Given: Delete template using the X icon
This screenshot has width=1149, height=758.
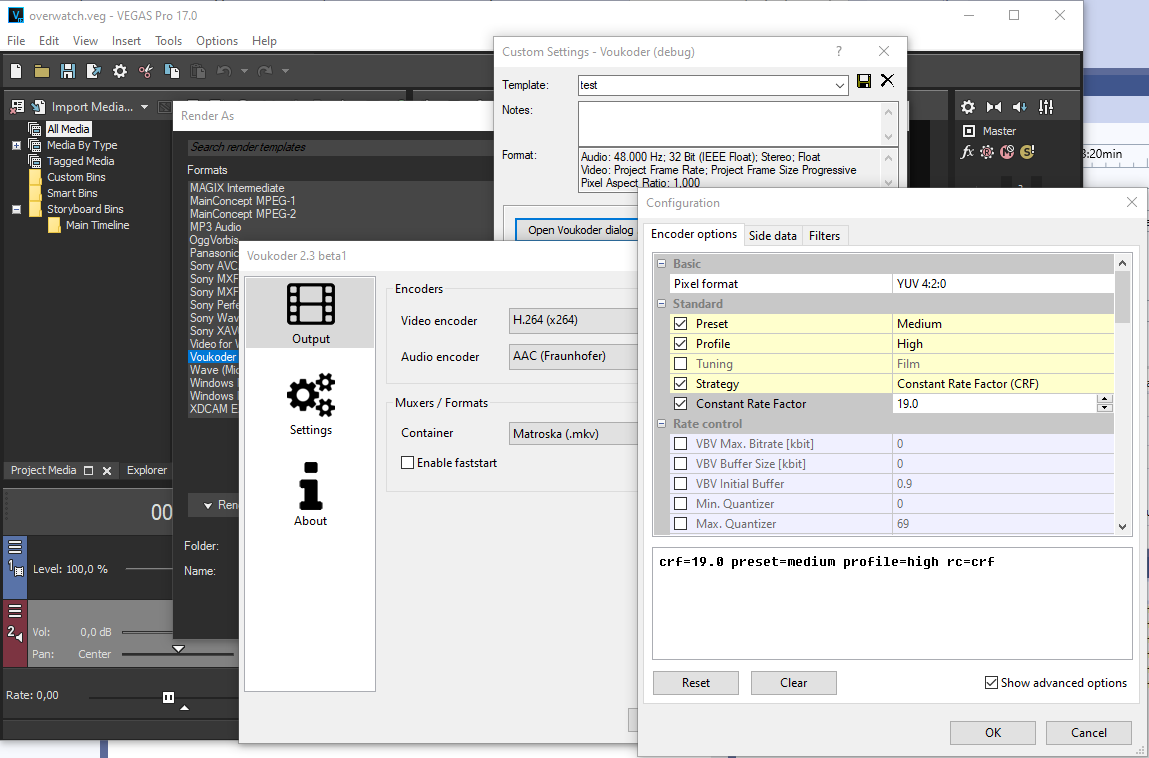Looking at the screenshot, I should click(887, 81).
